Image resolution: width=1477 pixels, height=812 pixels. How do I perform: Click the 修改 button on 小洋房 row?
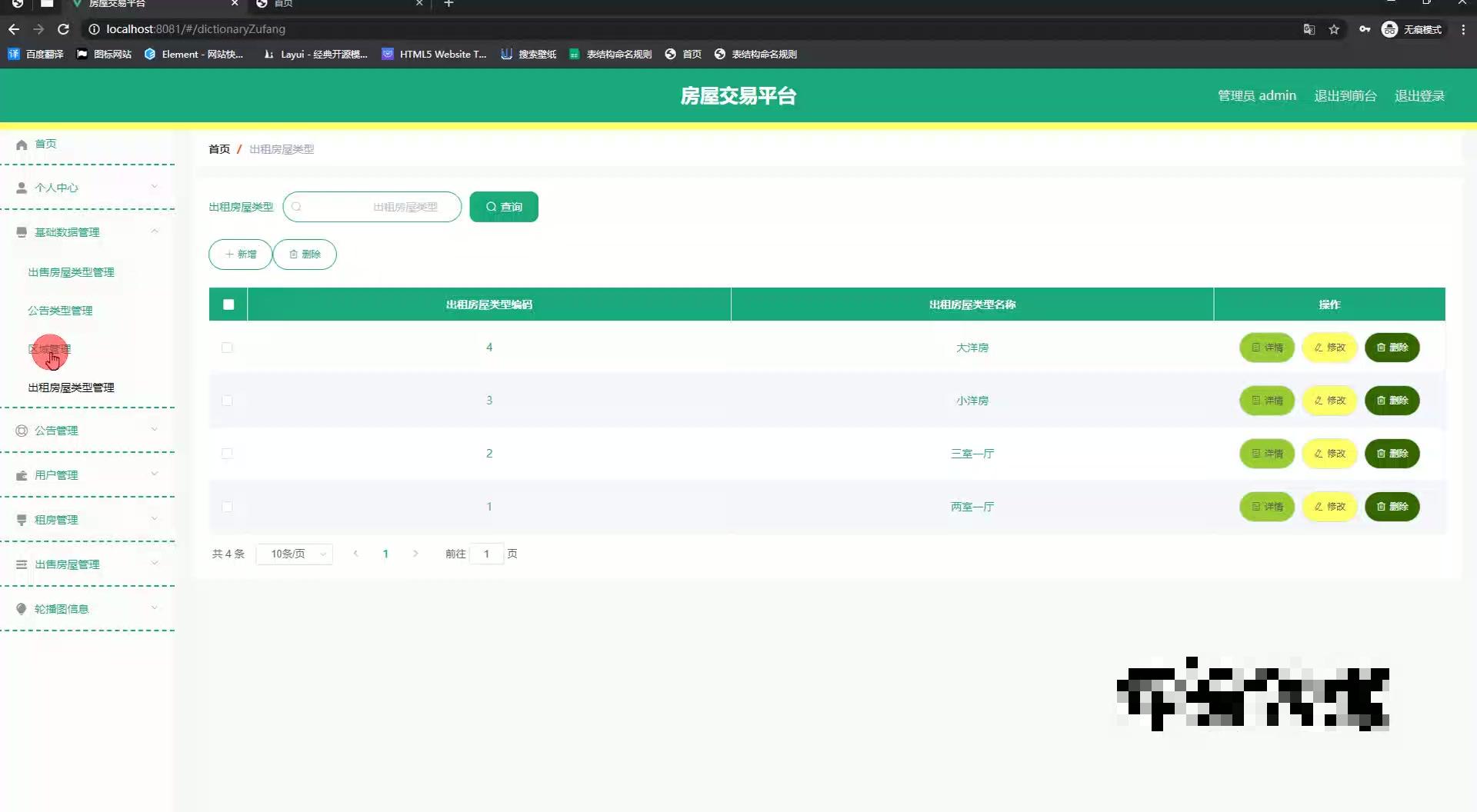tap(1329, 401)
